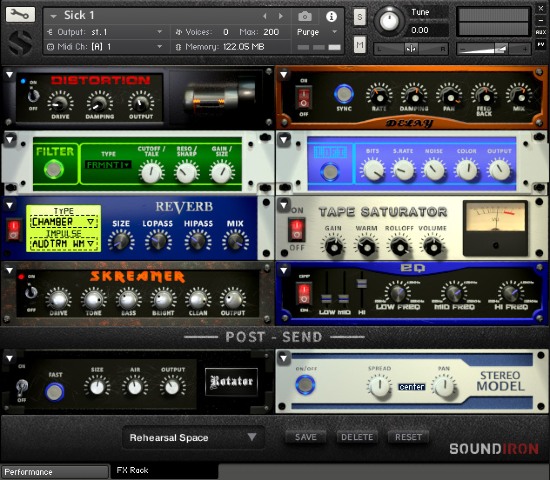Click the Reverb Mix knob
550x480 pixels.
[235, 241]
